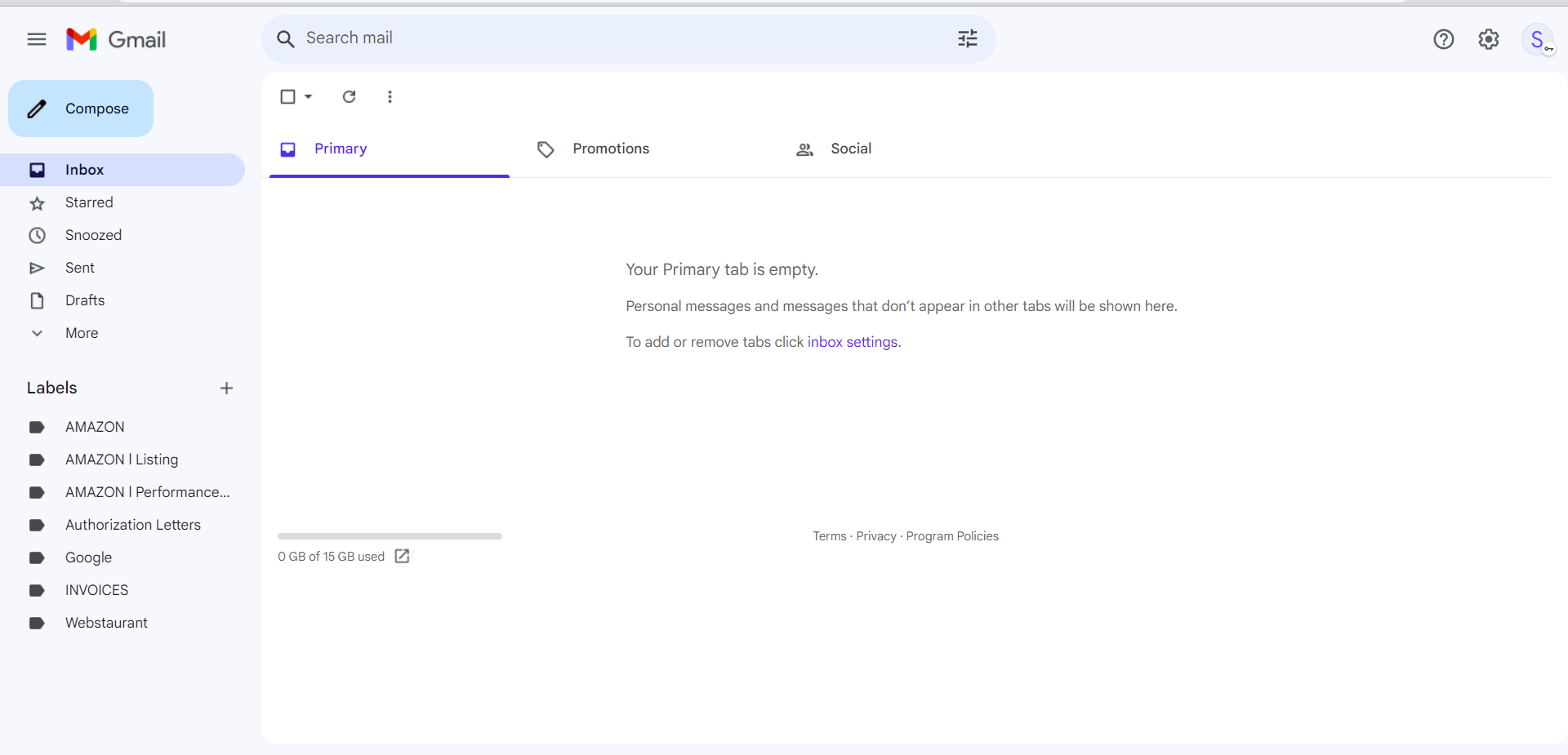Open the Webstaurant label
The width and height of the screenshot is (1568, 755).
pyautogui.click(x=122, y=623)
